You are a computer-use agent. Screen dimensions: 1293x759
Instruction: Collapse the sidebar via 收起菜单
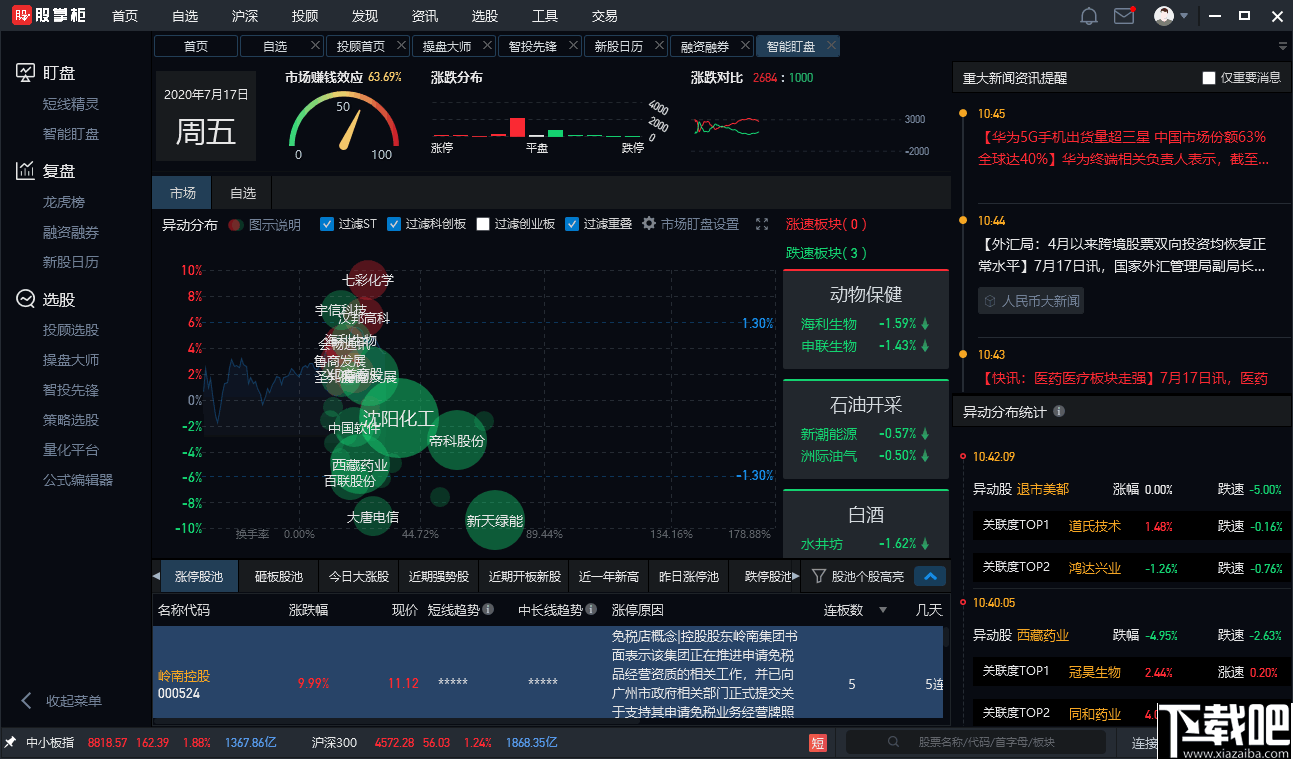click(62, 701)
